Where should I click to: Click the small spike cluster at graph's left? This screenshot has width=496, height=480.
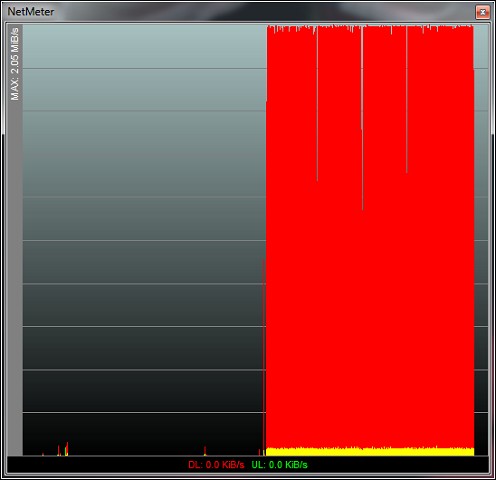(63, 449)
